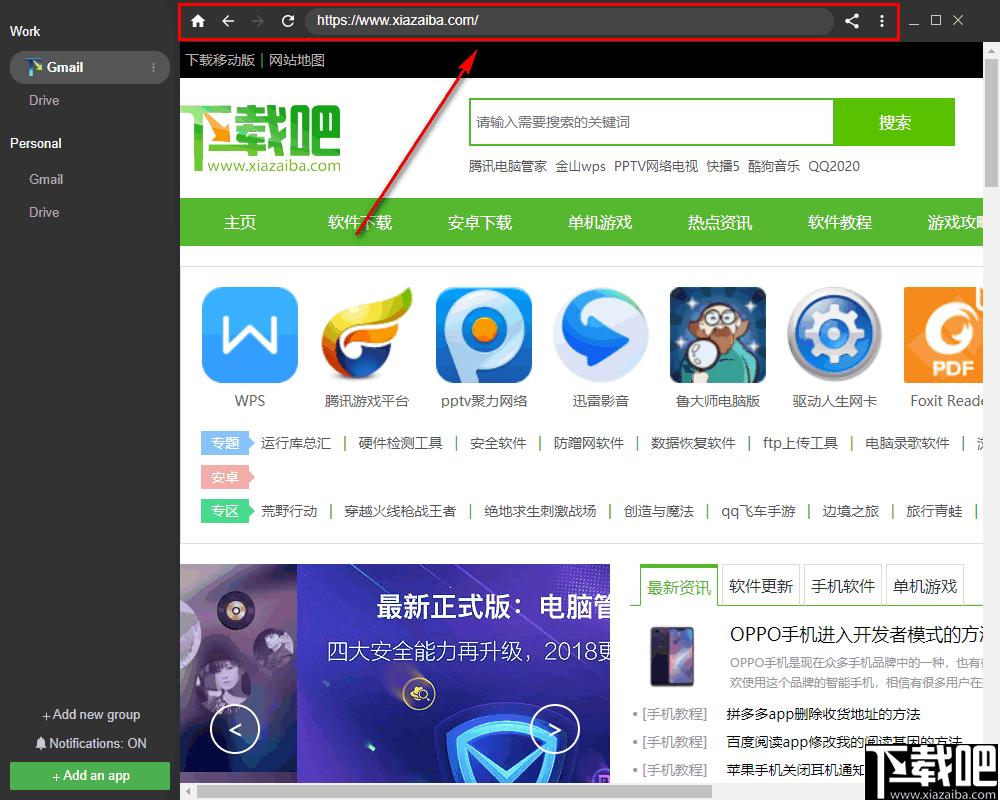Show next banner slide with right arrow
The width and height of the screenshot is (1000, 800).
point(555,729)
